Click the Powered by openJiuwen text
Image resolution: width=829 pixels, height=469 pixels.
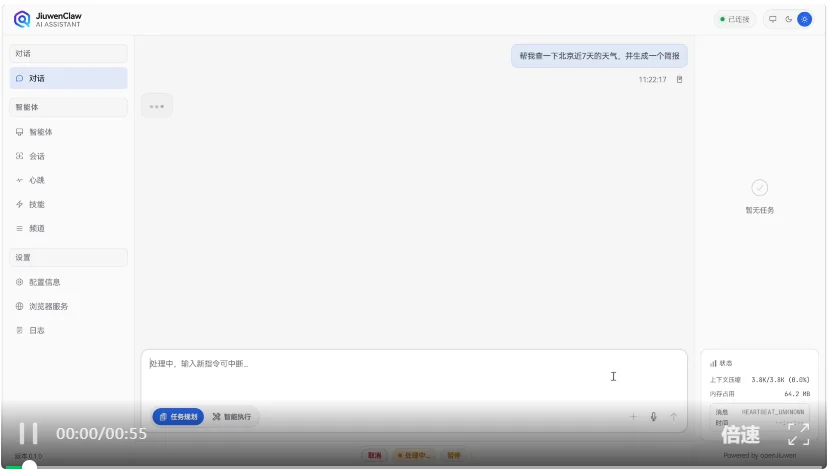(759, 455)
